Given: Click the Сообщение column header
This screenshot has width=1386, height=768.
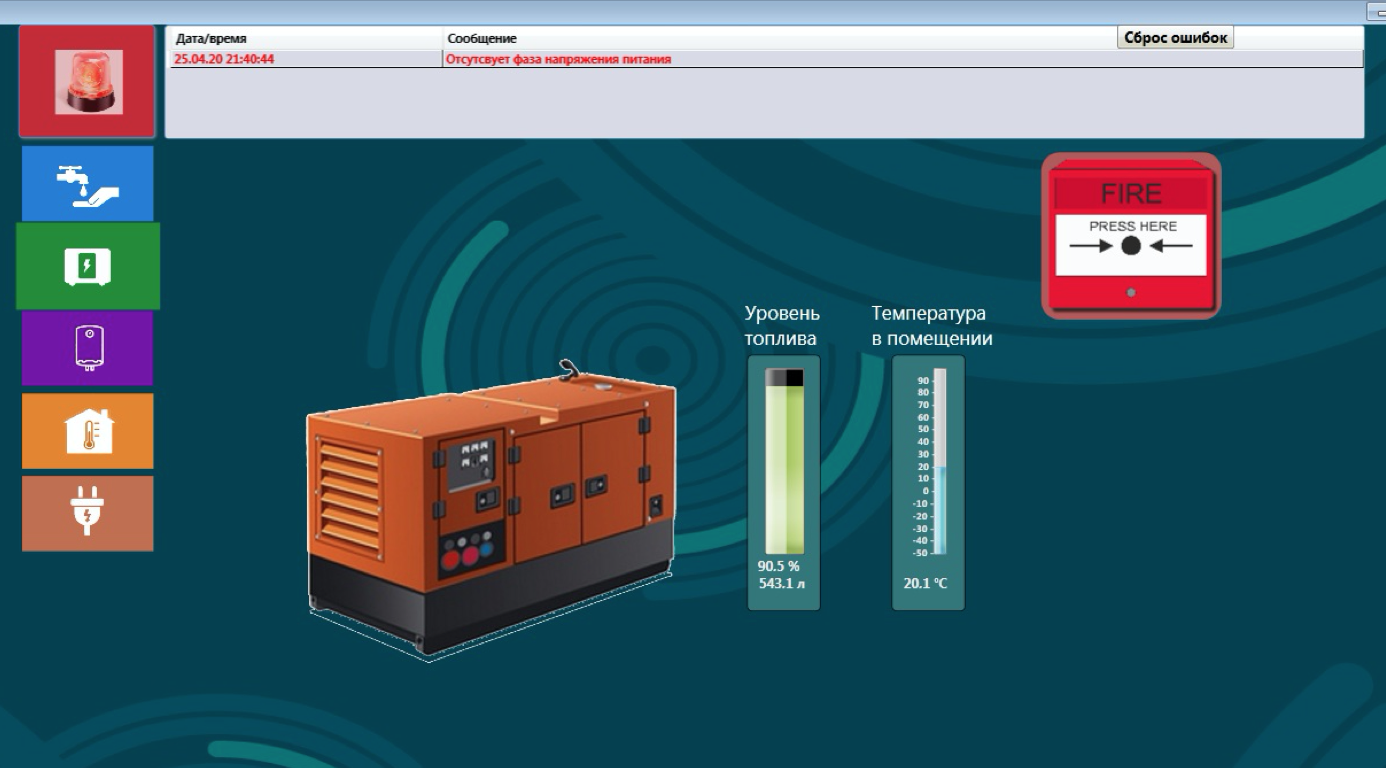Looking at the screenshot, I should coord(482,39).
